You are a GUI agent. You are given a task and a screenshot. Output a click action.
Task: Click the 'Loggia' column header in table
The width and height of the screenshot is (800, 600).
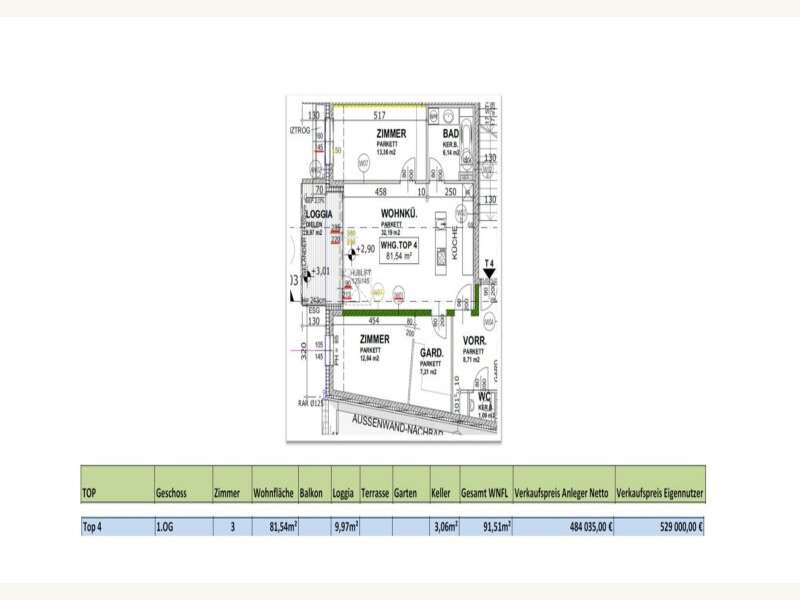click(x=345, y=484)
